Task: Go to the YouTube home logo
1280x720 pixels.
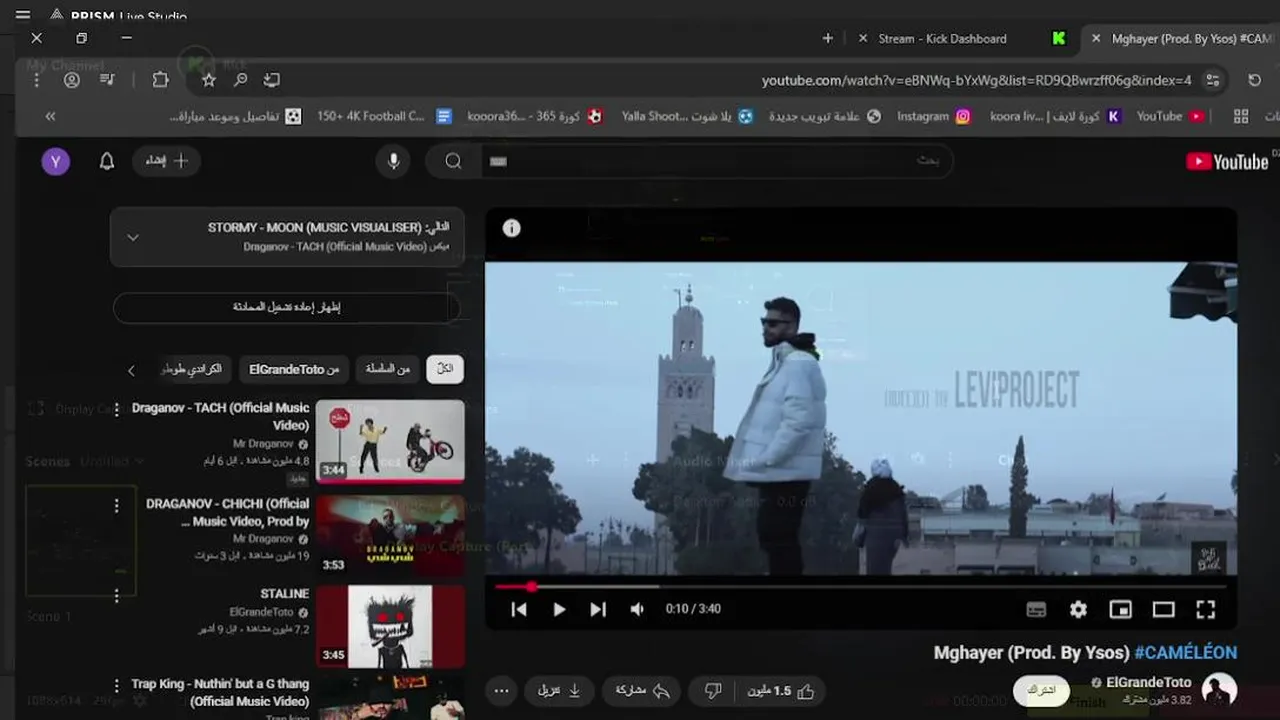Action: tap(1227, 162)
